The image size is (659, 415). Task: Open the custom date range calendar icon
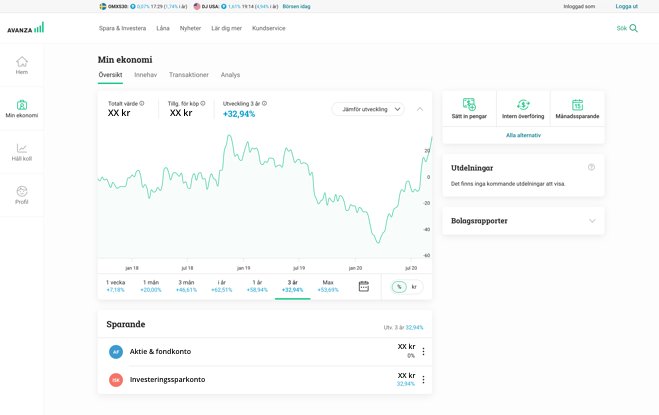[364, 286]
